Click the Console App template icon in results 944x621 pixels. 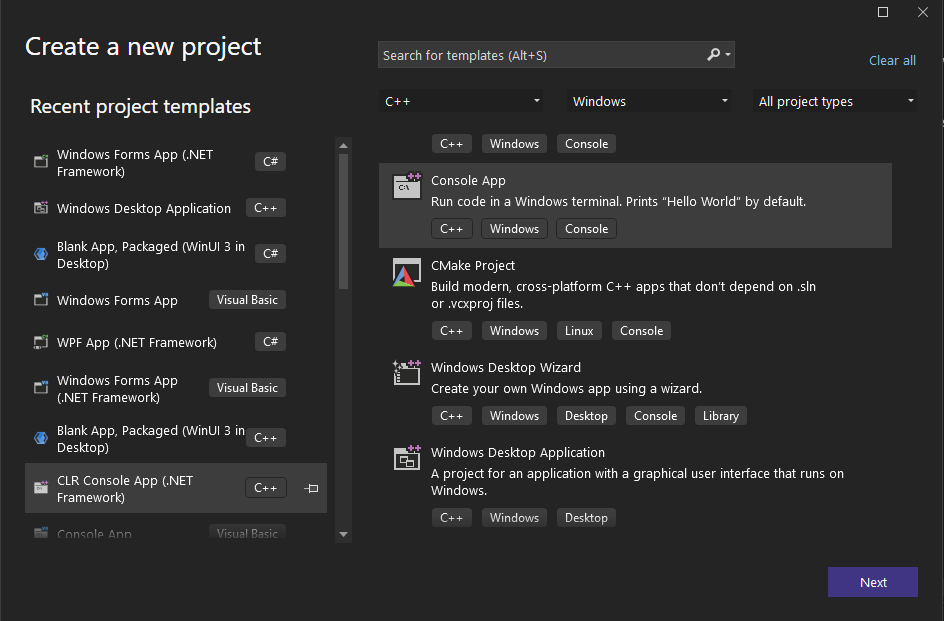(406, 186)
